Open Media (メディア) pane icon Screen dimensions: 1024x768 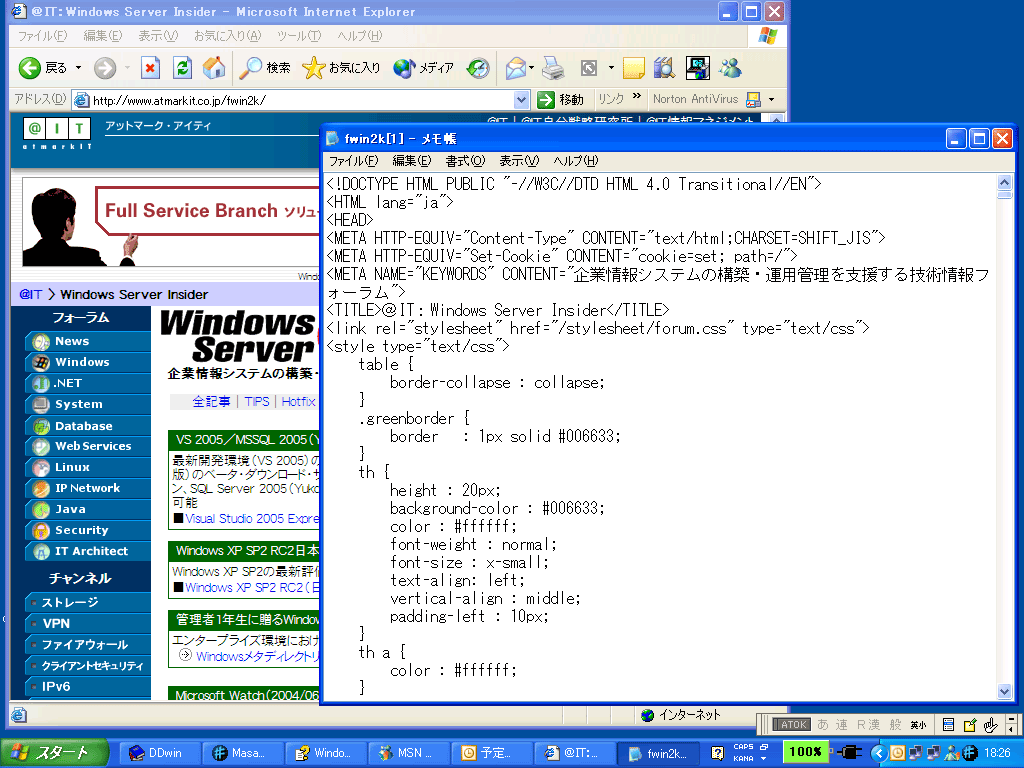point(423,67)
